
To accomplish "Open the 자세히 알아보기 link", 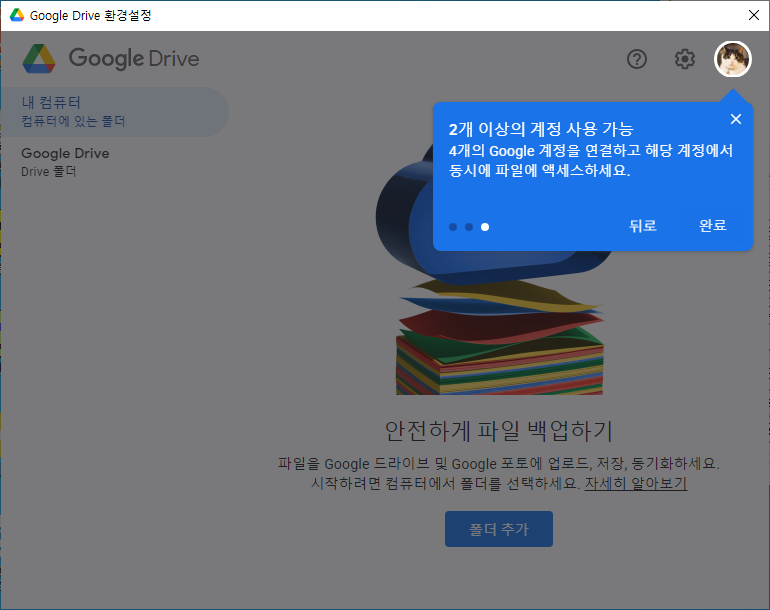I will [635, 483].
